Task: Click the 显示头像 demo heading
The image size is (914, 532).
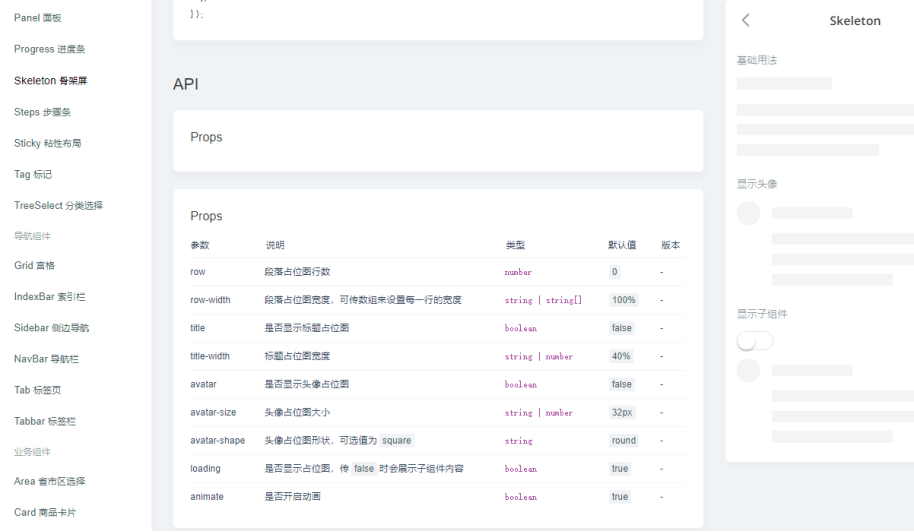Action: [x=757, y=184]
